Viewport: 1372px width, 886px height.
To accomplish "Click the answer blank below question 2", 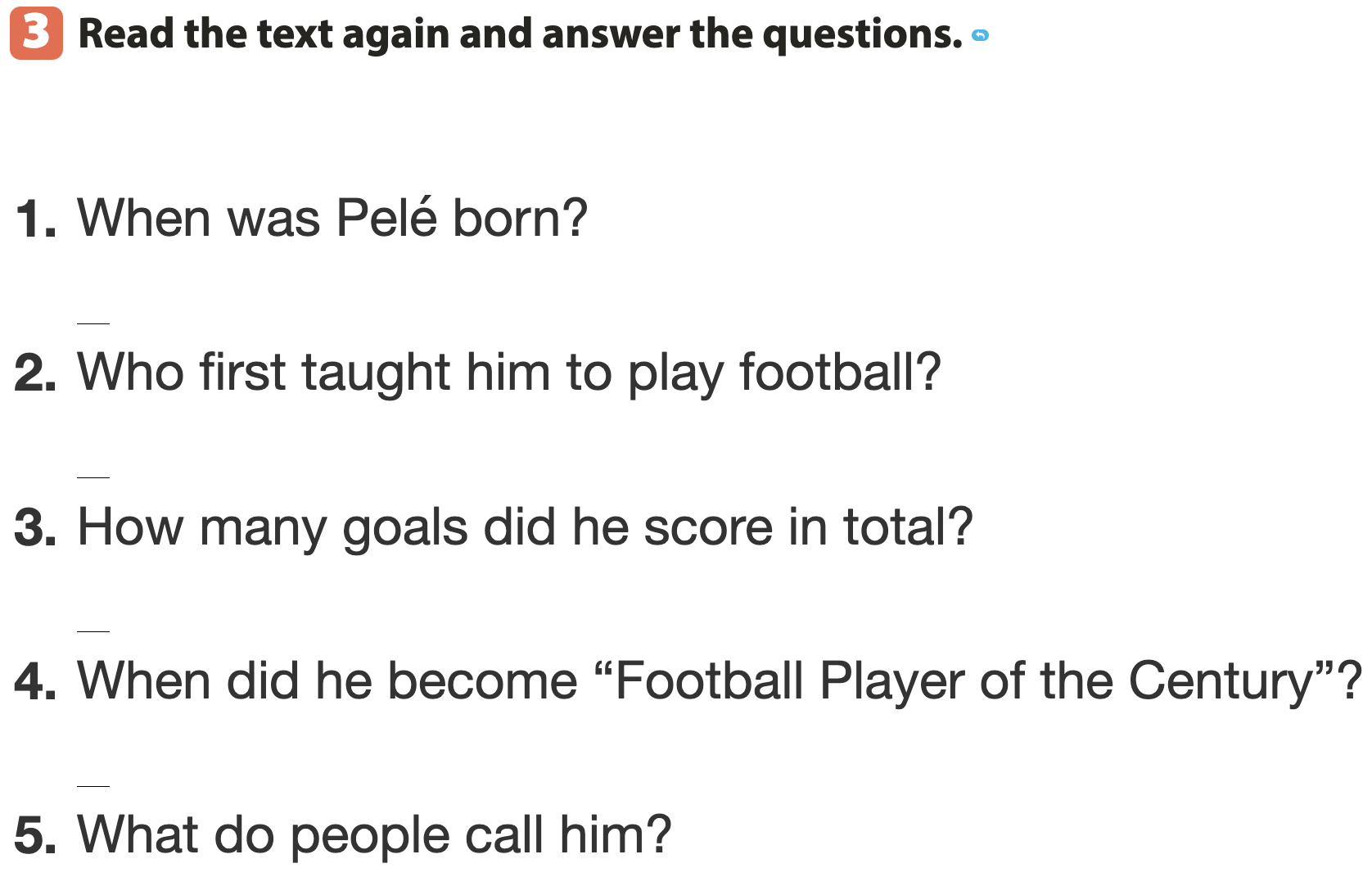I will coord(93,477).
